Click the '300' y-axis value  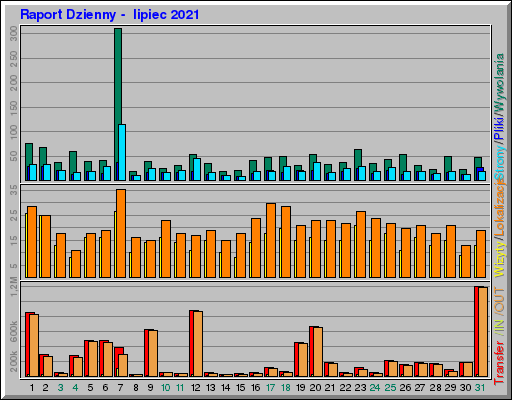click(14, 34)
